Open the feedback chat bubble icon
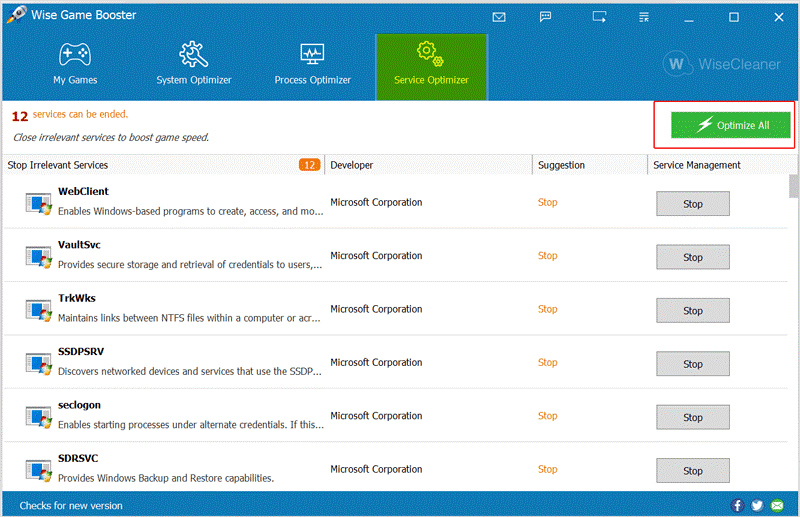Image resolution: width=800 pixels, height=517 pixels. click(545, 17)
